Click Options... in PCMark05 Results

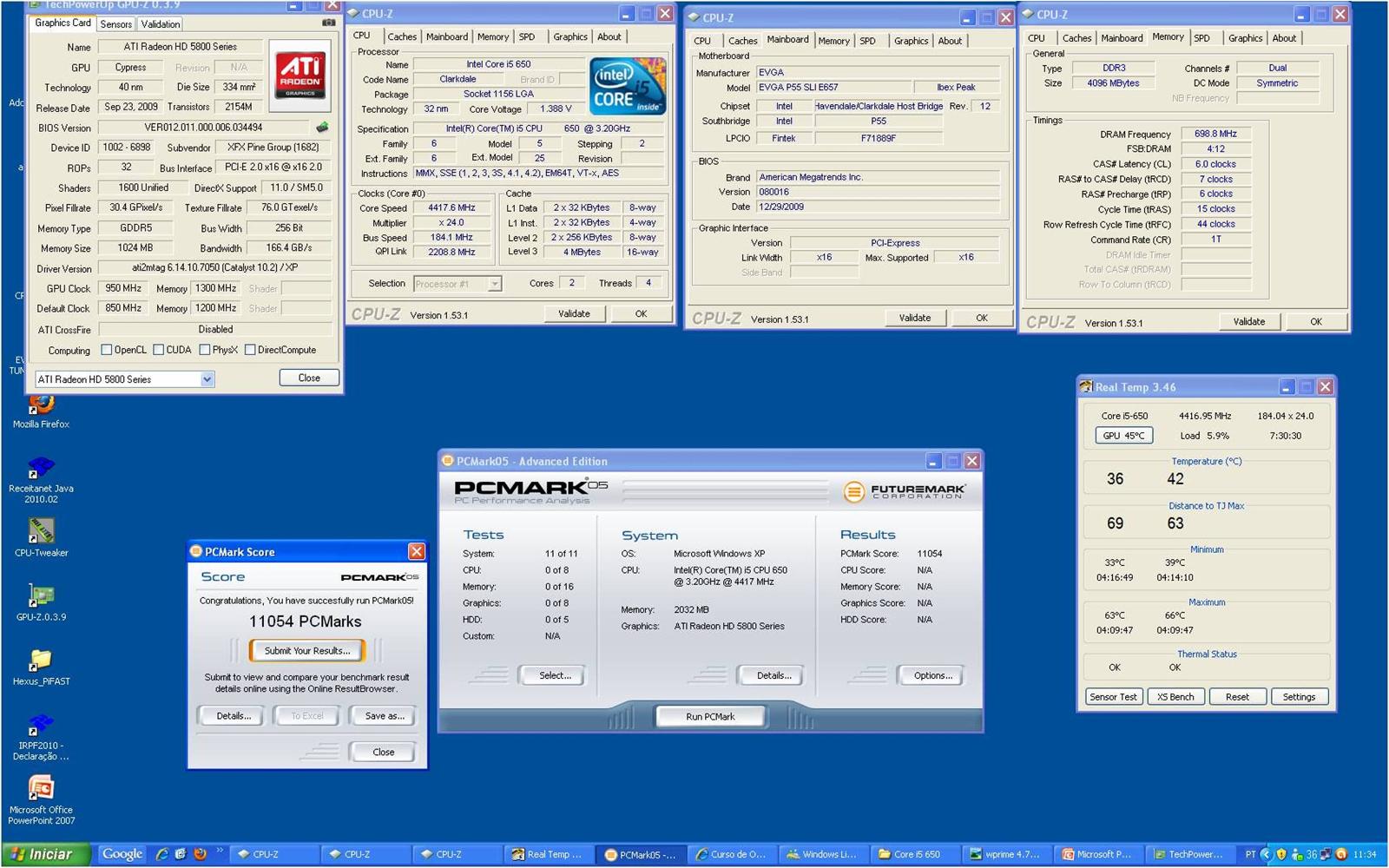tap(932, 675)
